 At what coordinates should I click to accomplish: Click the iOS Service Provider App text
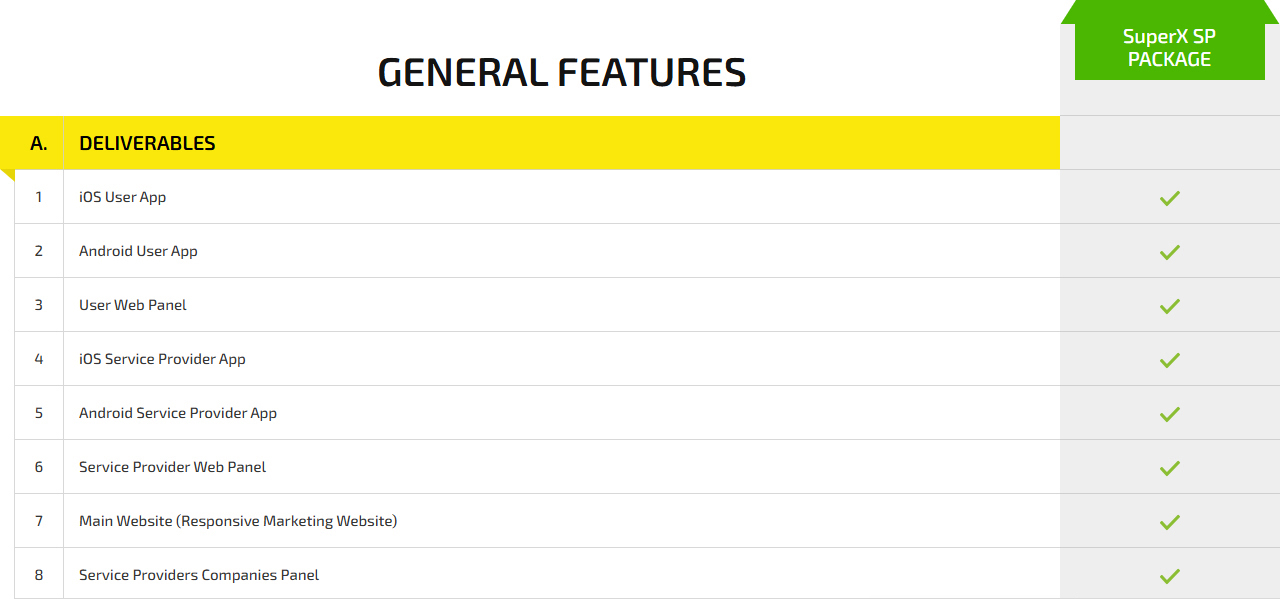[x=162, y=359]
